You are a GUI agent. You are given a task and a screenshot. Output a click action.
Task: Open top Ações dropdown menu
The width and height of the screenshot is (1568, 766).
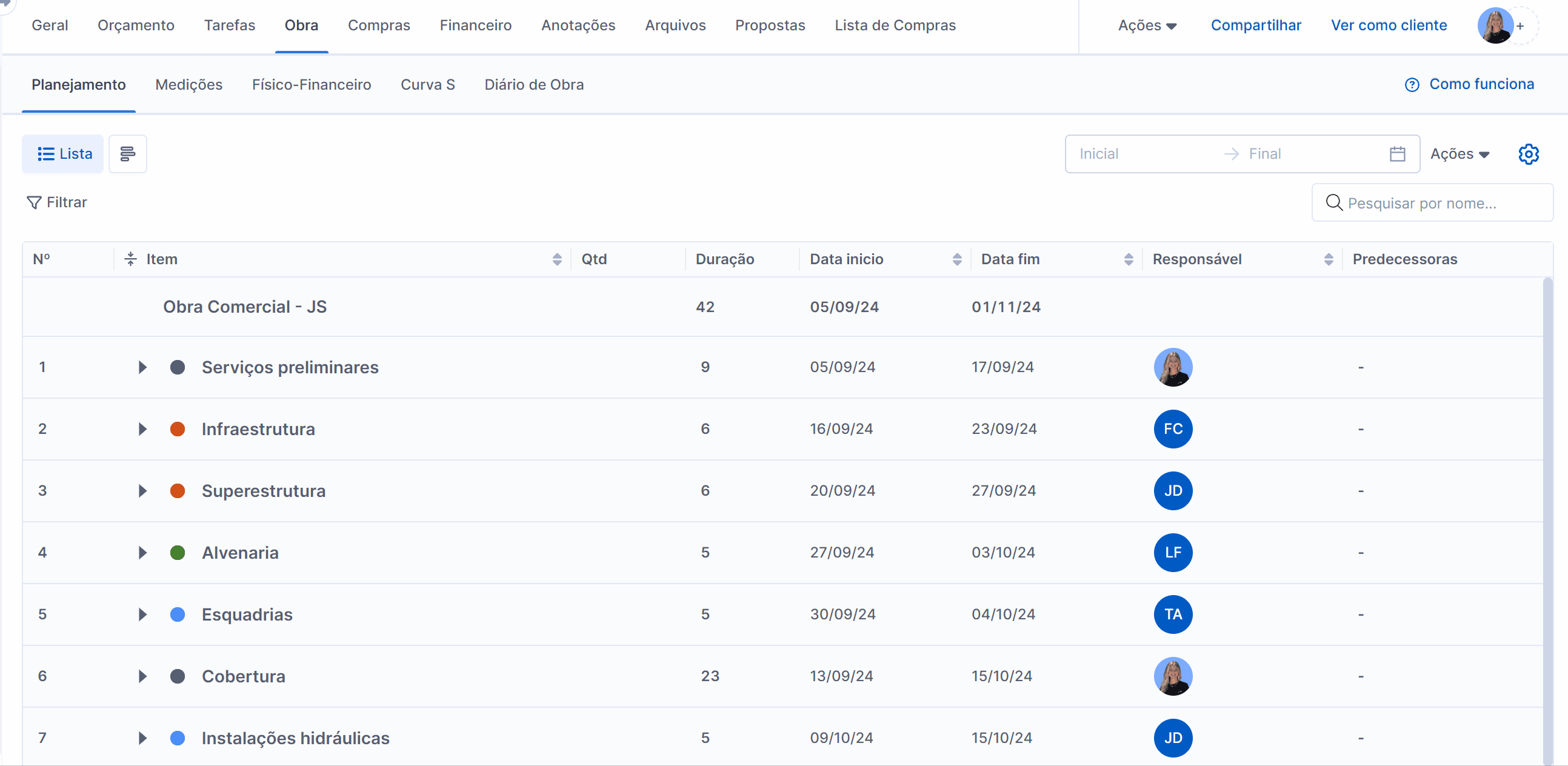click(x=1147, y=25)
